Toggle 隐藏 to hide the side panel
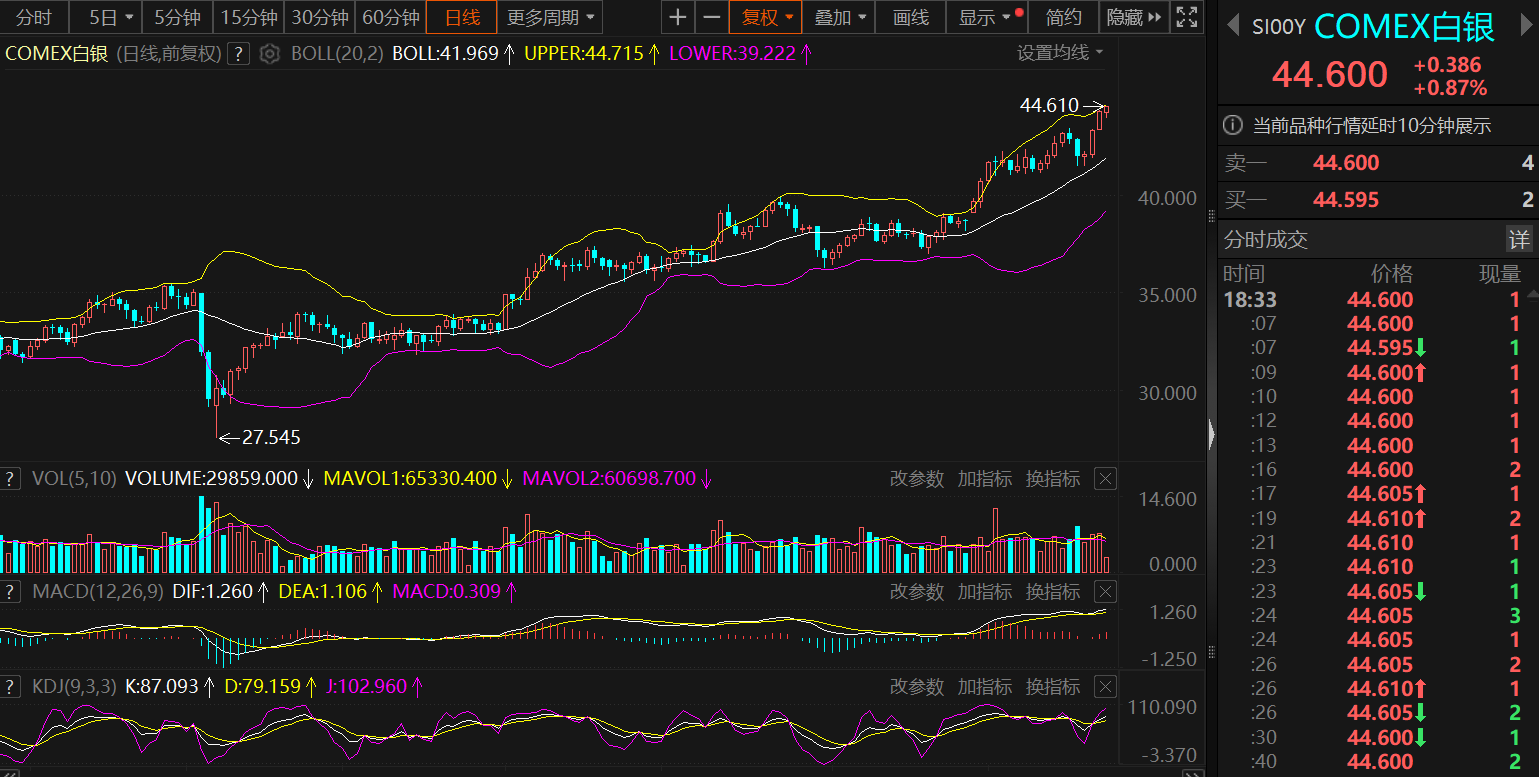Screen dimensions: 1539x777 click(1135, 17)
